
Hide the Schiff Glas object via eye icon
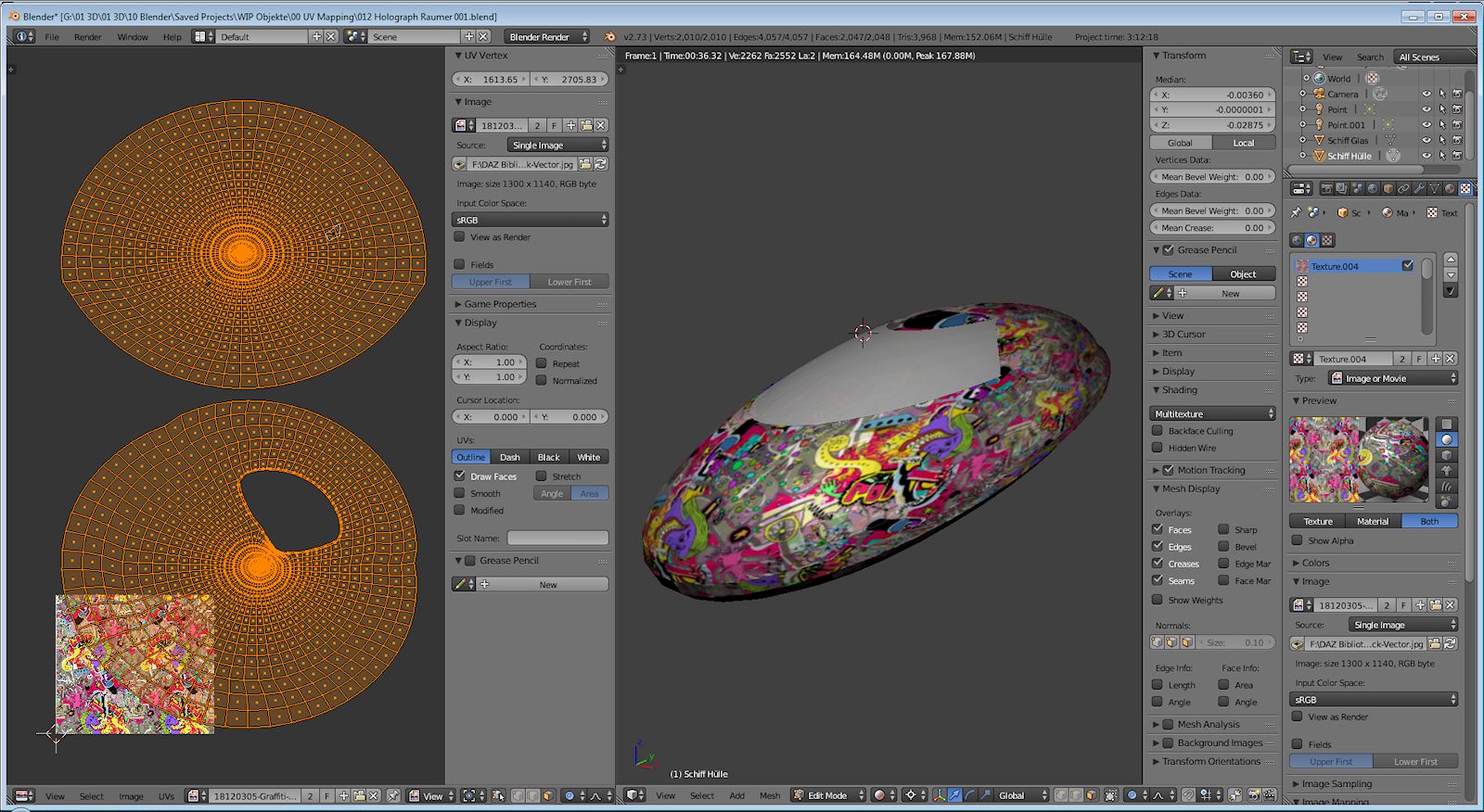(1426, 140)
